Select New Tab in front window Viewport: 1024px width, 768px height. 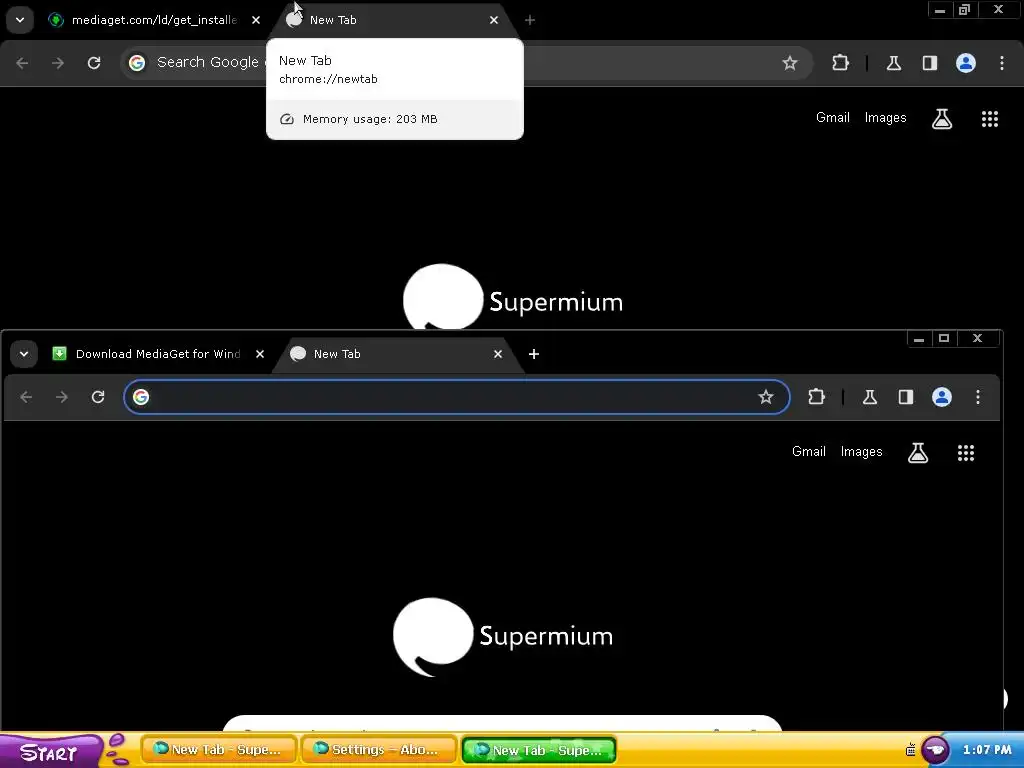point(397,354)
